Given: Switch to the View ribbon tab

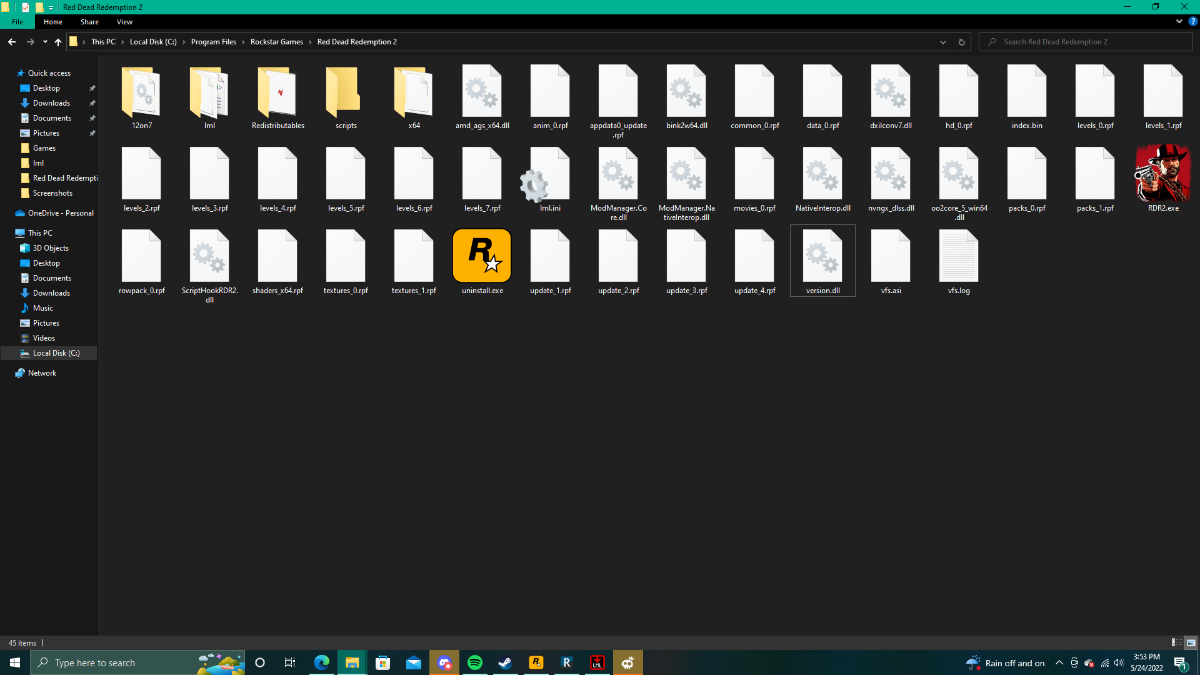Looking at the screenshot, I should (x=124, y=21).
